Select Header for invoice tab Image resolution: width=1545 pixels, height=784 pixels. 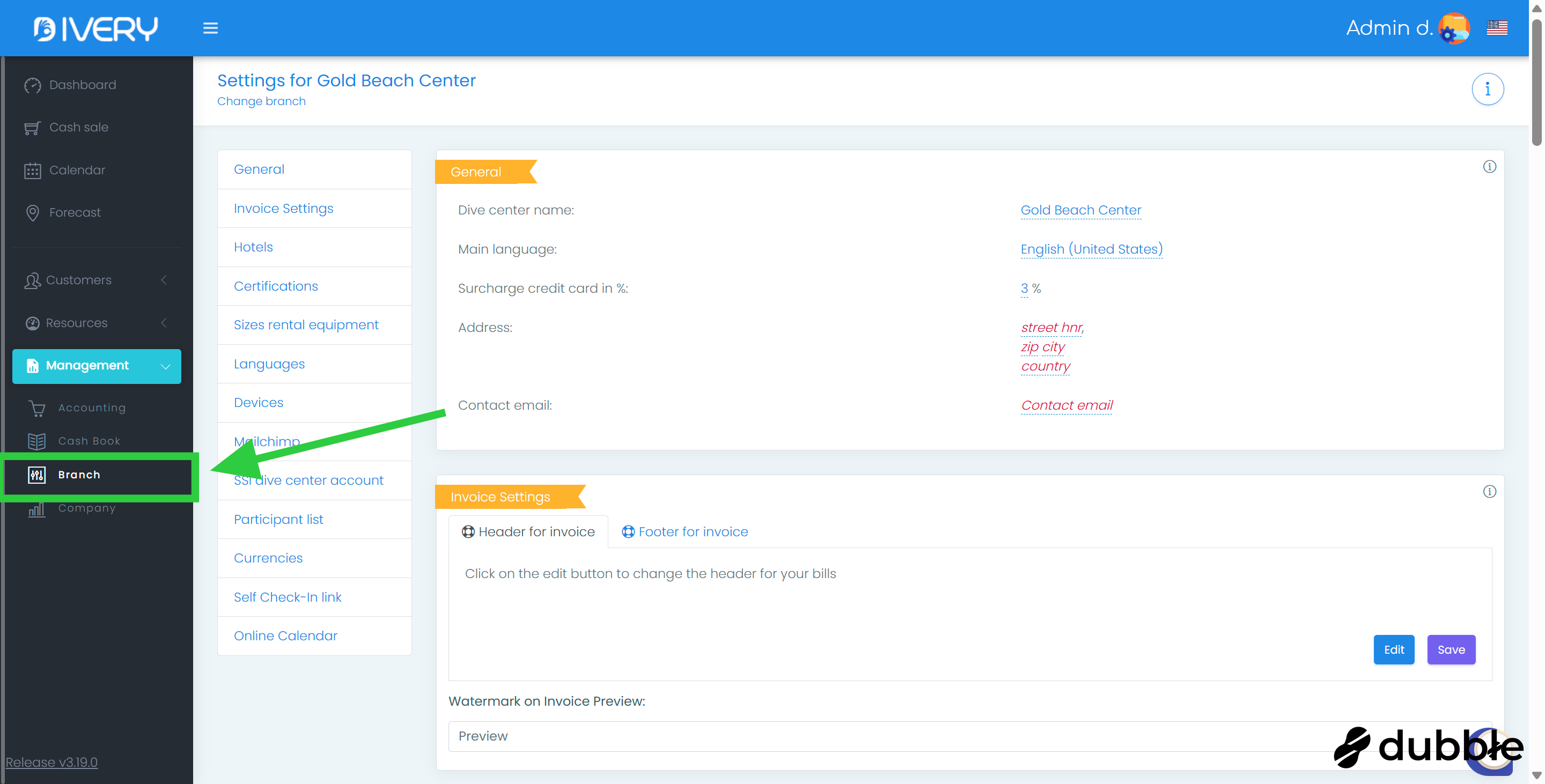[x=528, y=531]
